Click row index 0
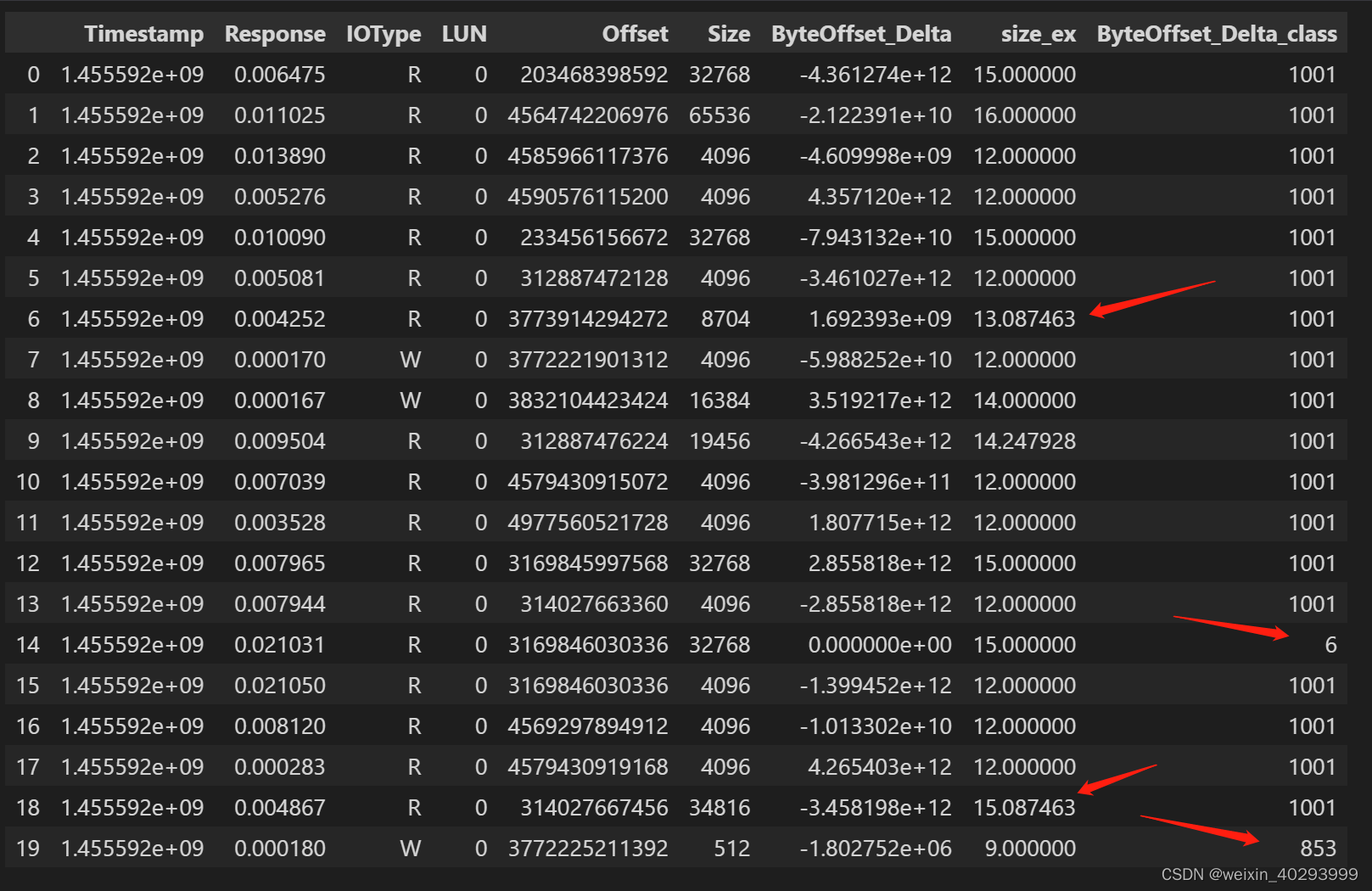The height and width of the screenshot is (891, 1372). coord(34,75)
